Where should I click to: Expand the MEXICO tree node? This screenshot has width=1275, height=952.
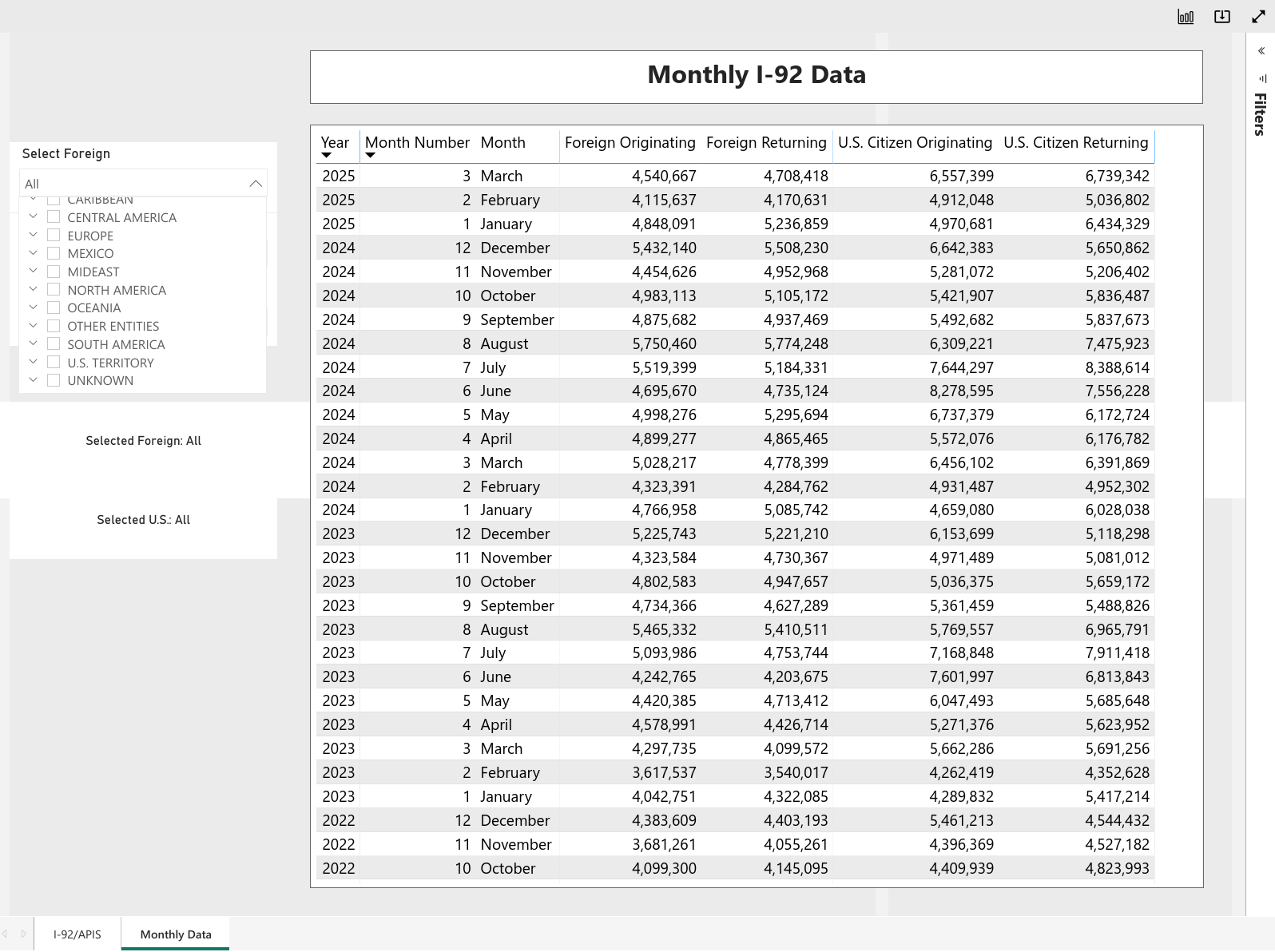pos(33,252)
